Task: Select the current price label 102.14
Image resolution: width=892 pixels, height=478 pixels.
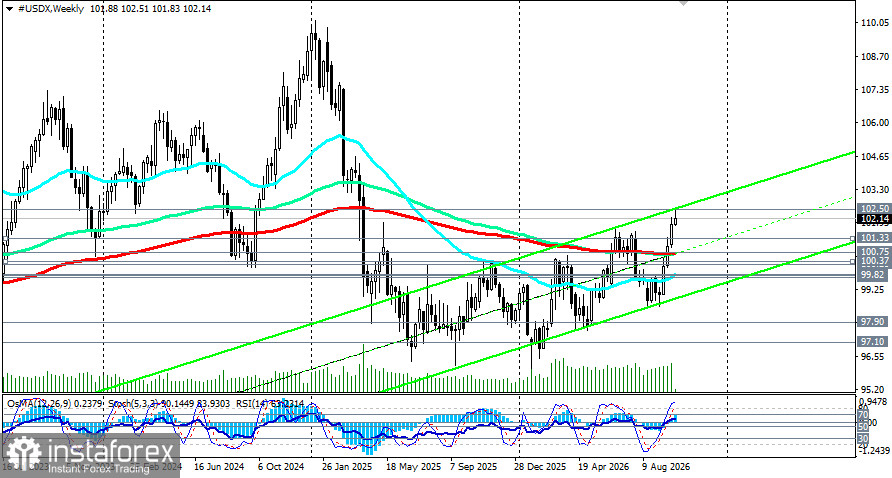Action: tap(875, 219)
